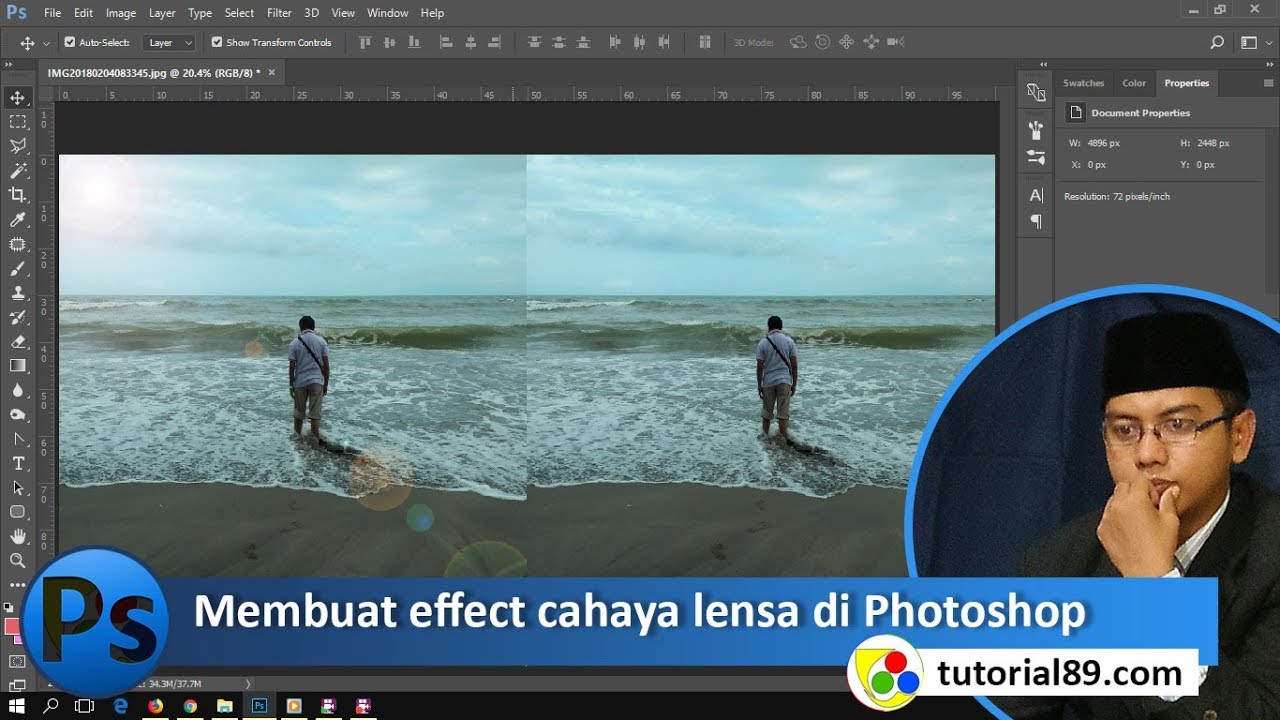This screenshot has width=1280, height=720.
Task: Open the Search magnifier in options bar
Action: (1217, 42)
